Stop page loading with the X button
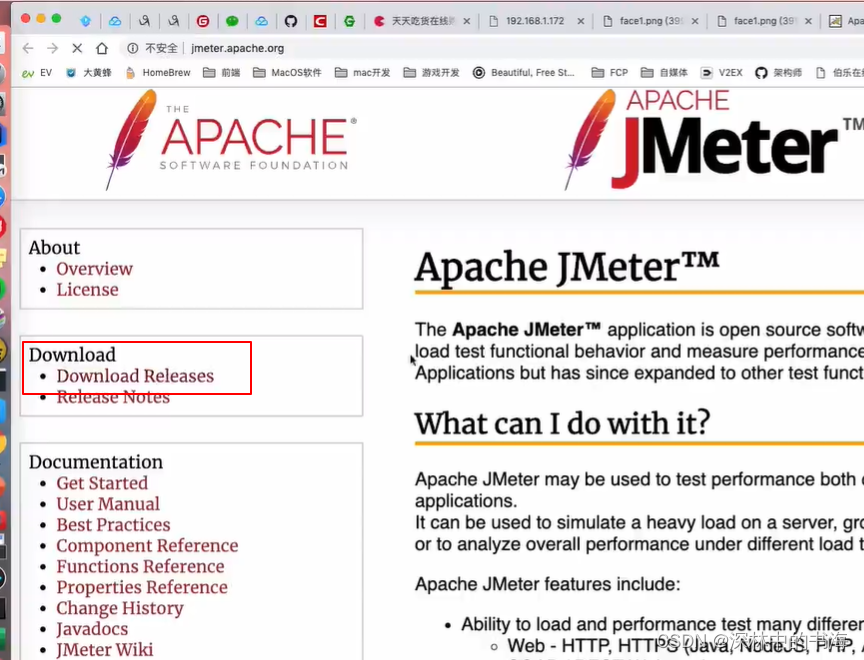This screenshot has width=864, height=660. tap(77, 48)
